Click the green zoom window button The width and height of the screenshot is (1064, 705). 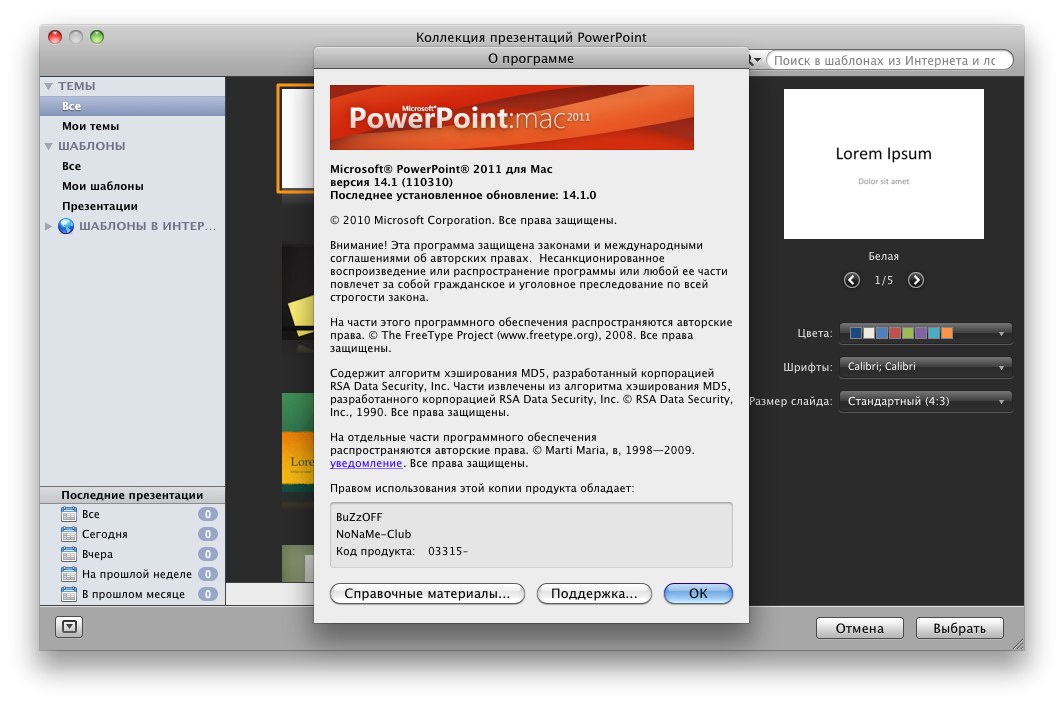click(97, 37)
